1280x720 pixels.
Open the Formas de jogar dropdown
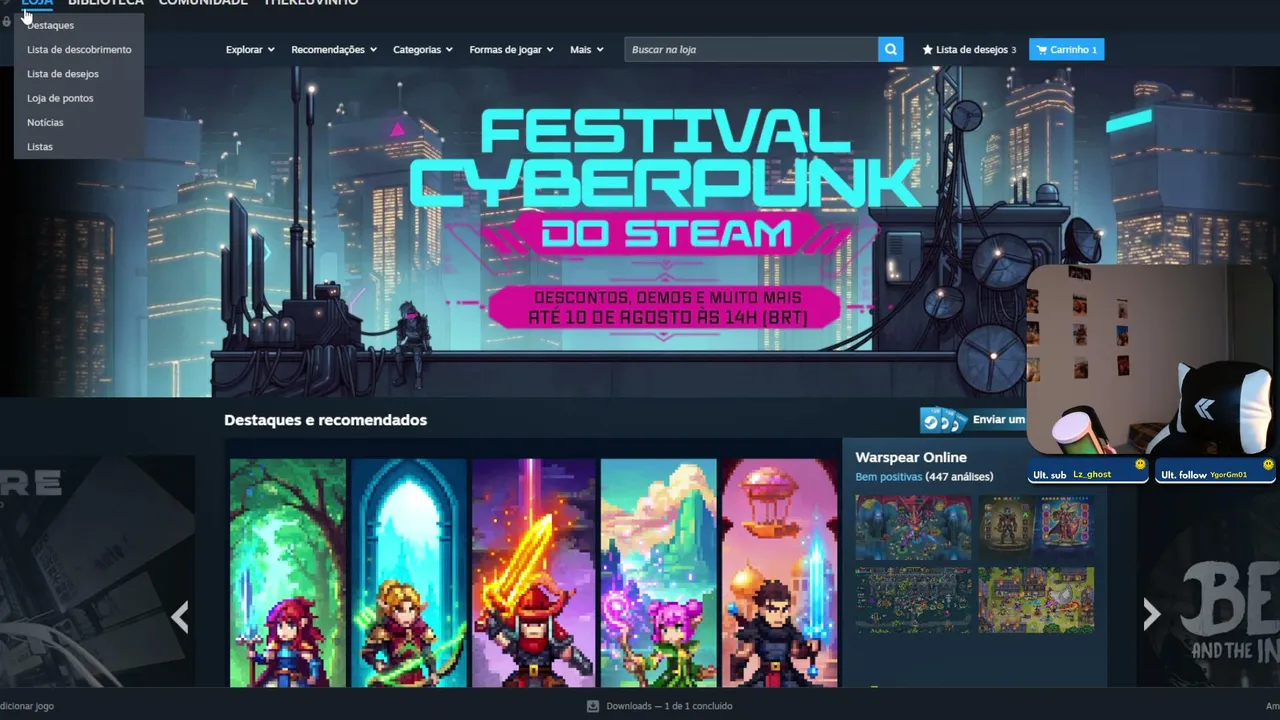tap(511, 49)
